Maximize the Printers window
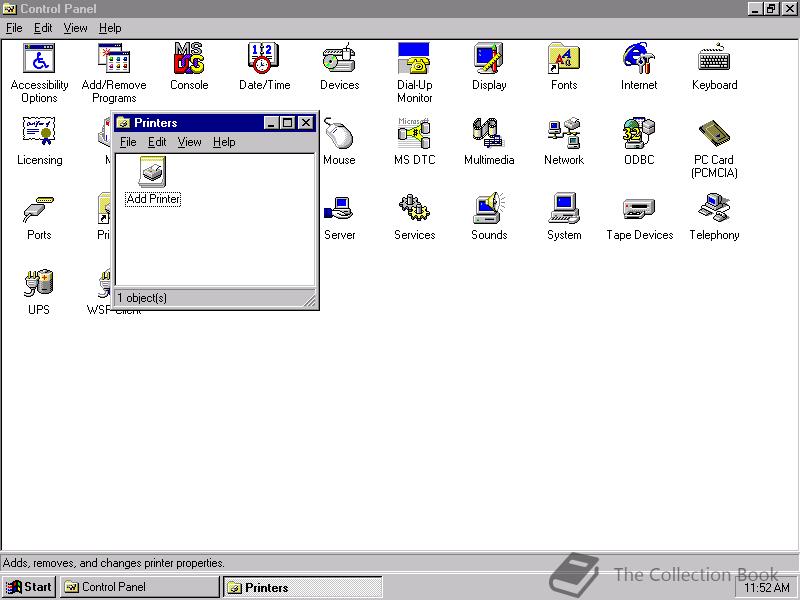Image resolution: width=800 pixels, height=600 pixels. tap(287, 122)
